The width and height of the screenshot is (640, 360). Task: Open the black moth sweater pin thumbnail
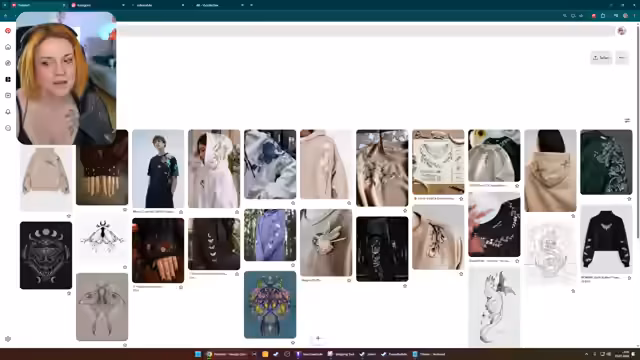pyautogui.click(x=606, y=240)
